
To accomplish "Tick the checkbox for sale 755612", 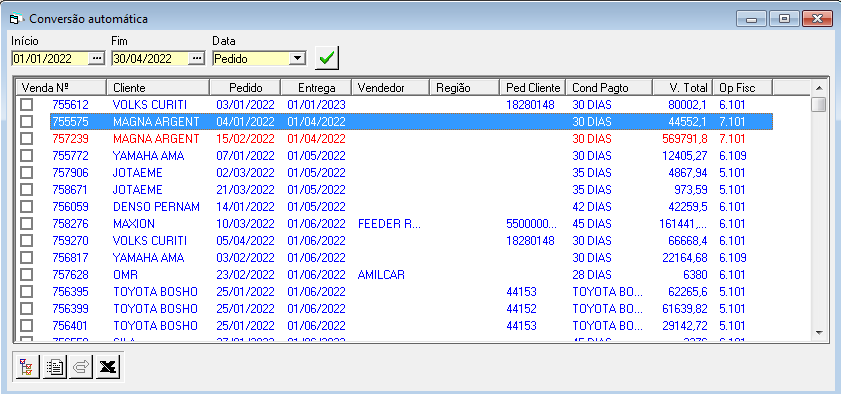I will pos(26,105).
